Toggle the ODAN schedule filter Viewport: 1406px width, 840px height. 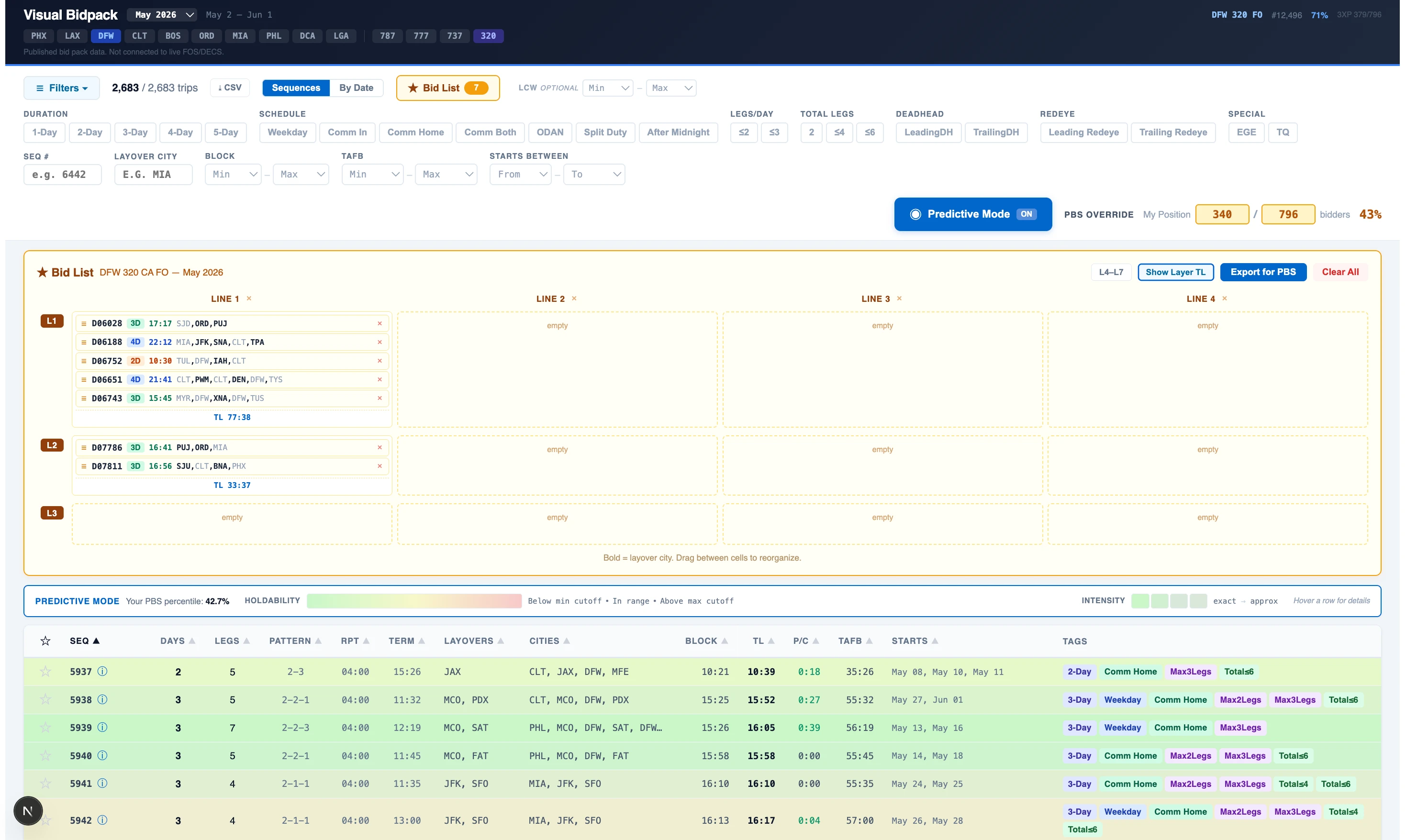click(x=550, y=133)
